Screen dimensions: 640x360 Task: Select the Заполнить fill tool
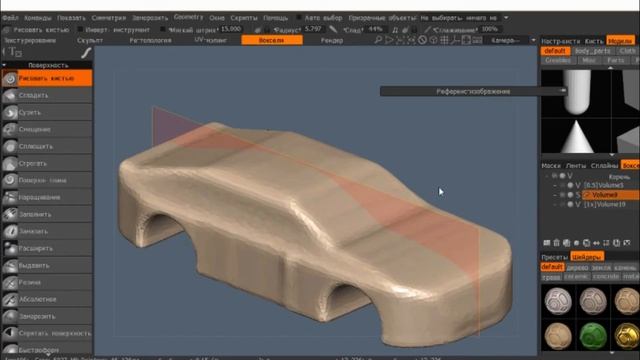47,214
